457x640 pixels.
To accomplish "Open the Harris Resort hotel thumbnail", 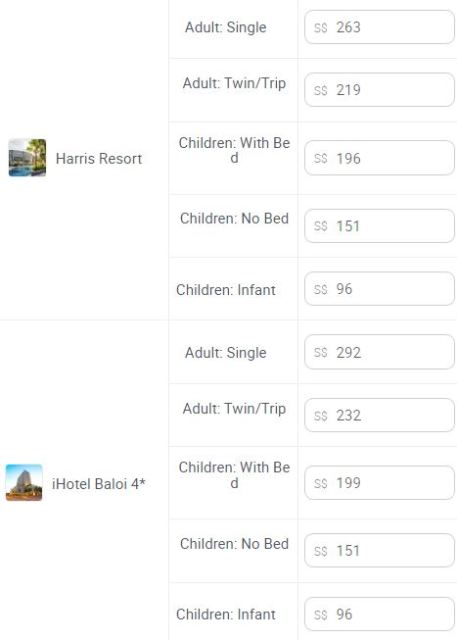I will [x=27, y=158].
